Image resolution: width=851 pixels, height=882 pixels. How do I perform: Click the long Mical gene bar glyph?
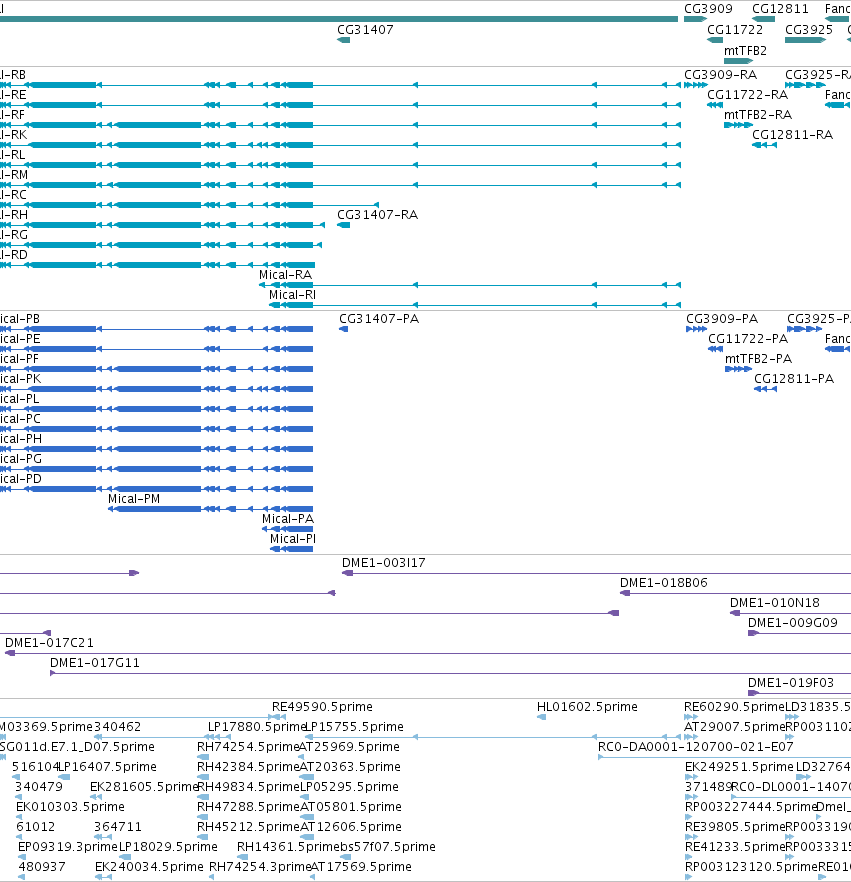point(339,19)
